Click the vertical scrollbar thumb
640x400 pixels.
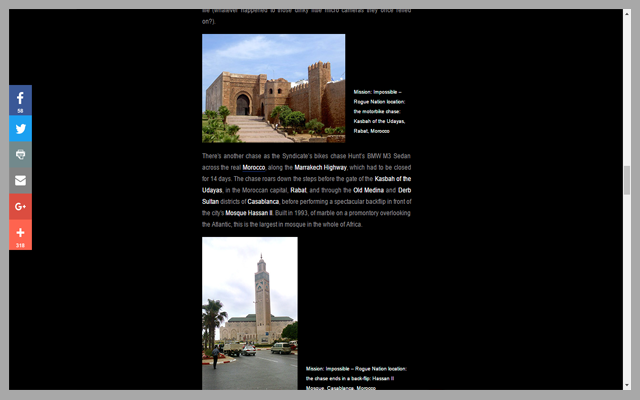coord(627,179)
